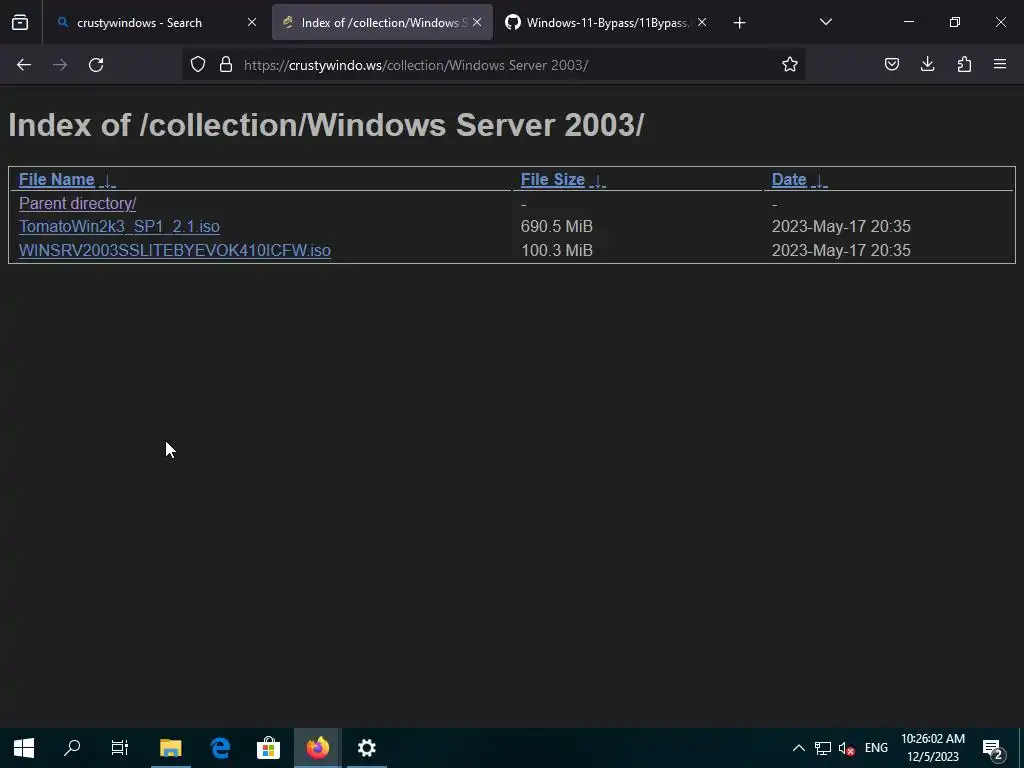Open Firefox application hamburger menu
The height and width of the screenshot is (768, 1024).
click(999, 64)
